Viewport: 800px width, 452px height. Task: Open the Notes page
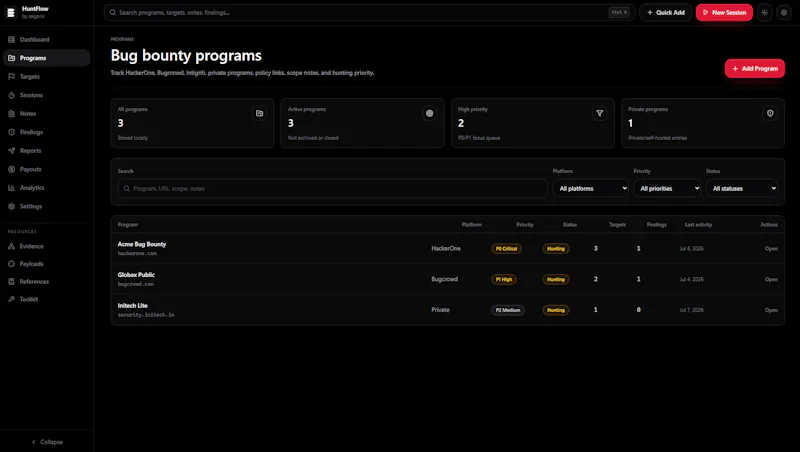[46, 114]
